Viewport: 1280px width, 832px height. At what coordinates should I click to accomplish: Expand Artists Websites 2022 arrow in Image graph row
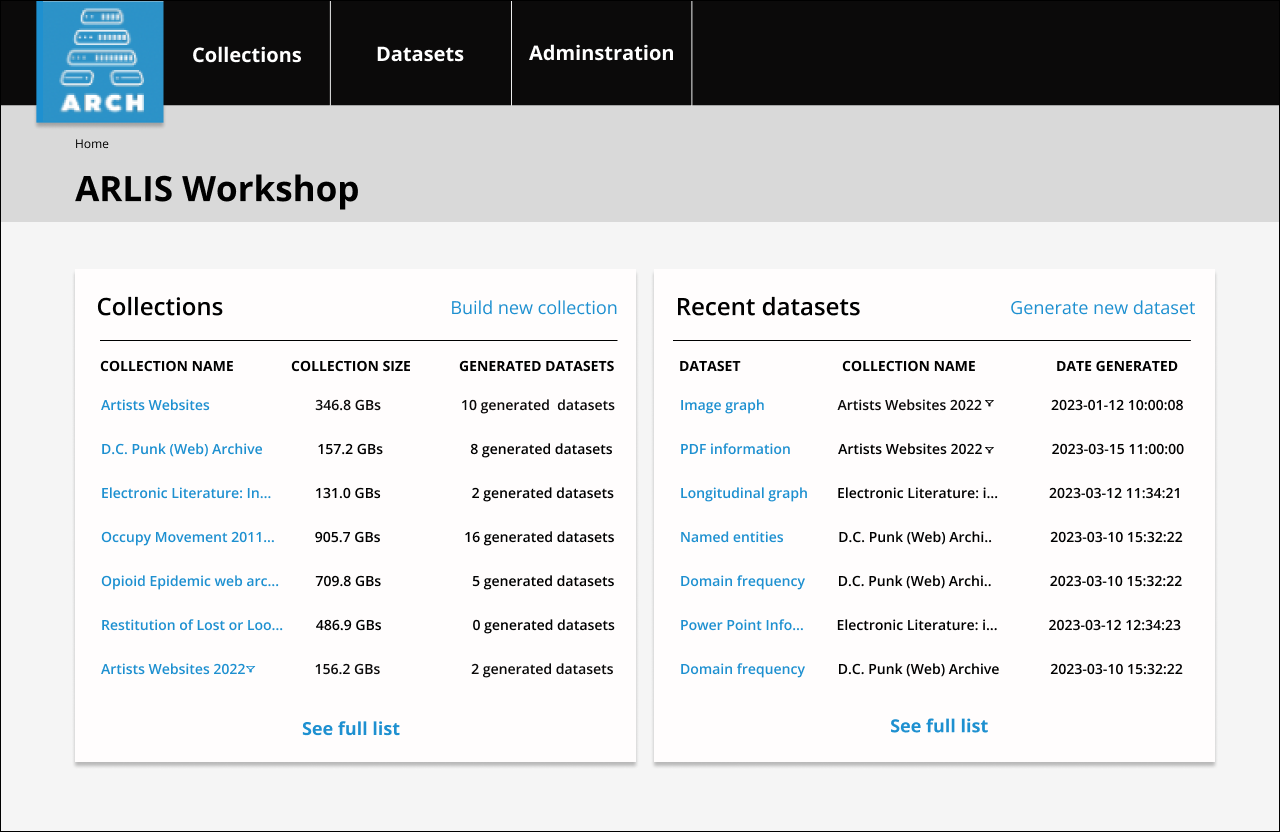[x=989, y=403]
